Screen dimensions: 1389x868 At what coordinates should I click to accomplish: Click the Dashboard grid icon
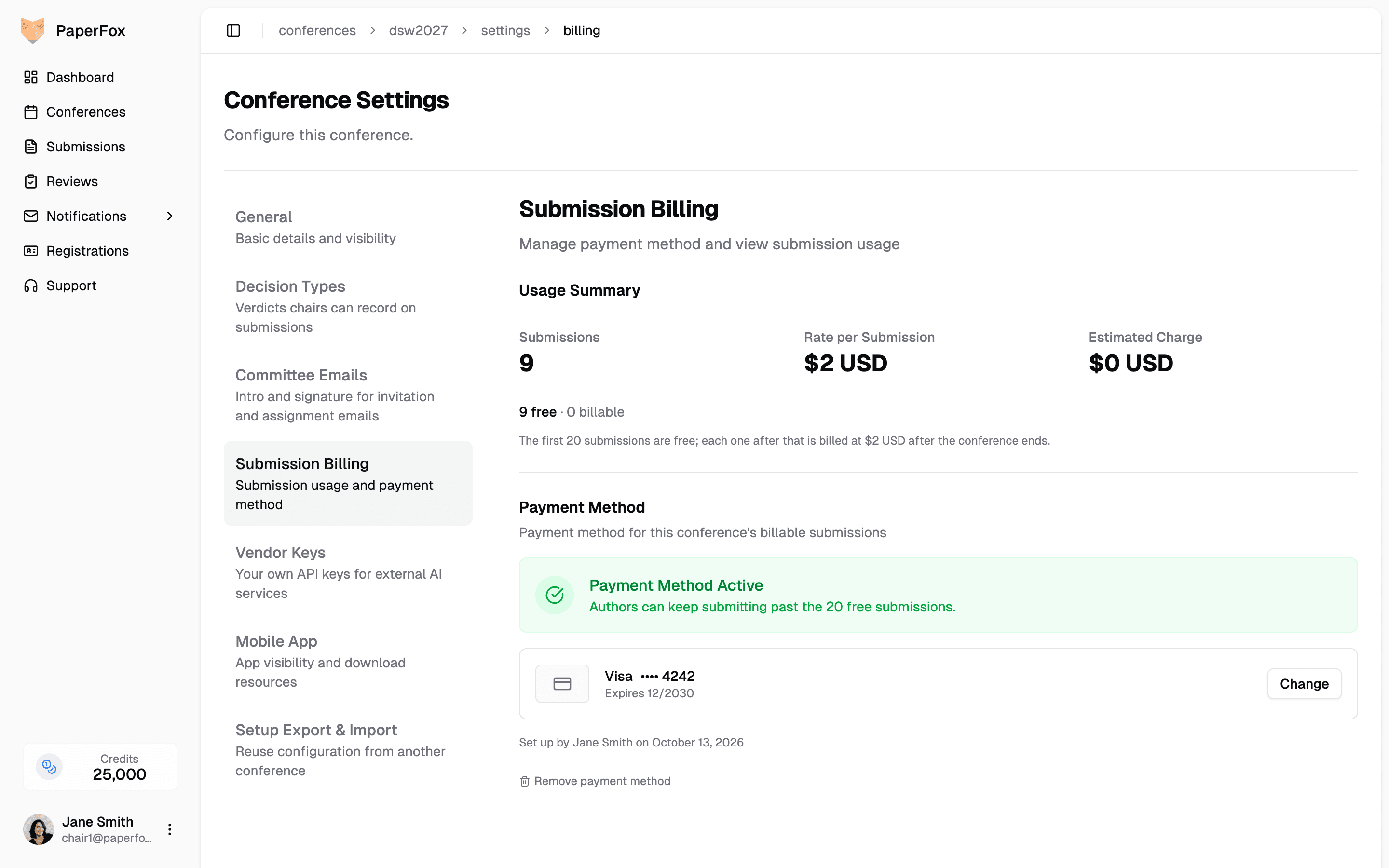coord(31,77)
